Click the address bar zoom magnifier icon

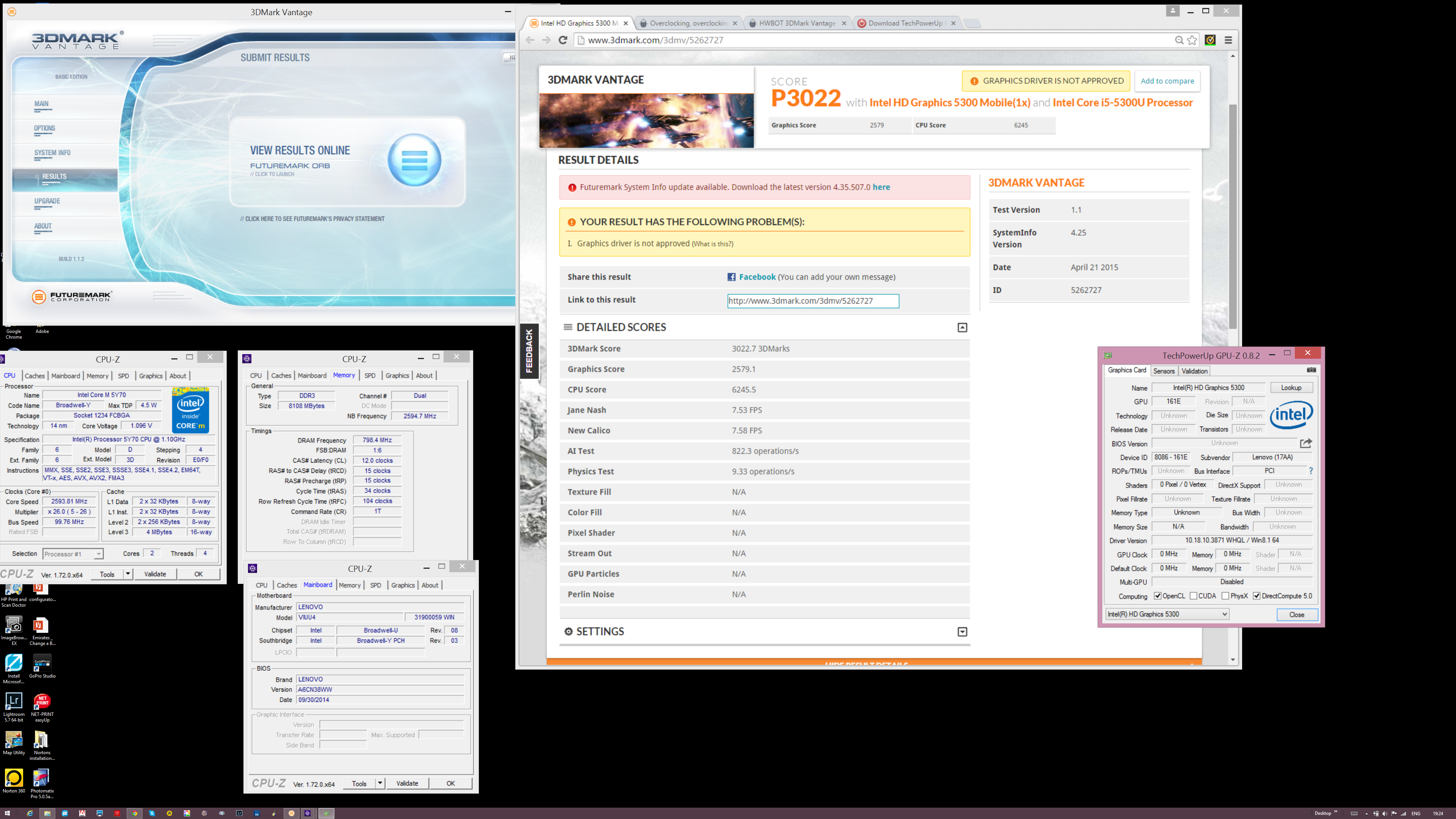tap(1179, 40)
